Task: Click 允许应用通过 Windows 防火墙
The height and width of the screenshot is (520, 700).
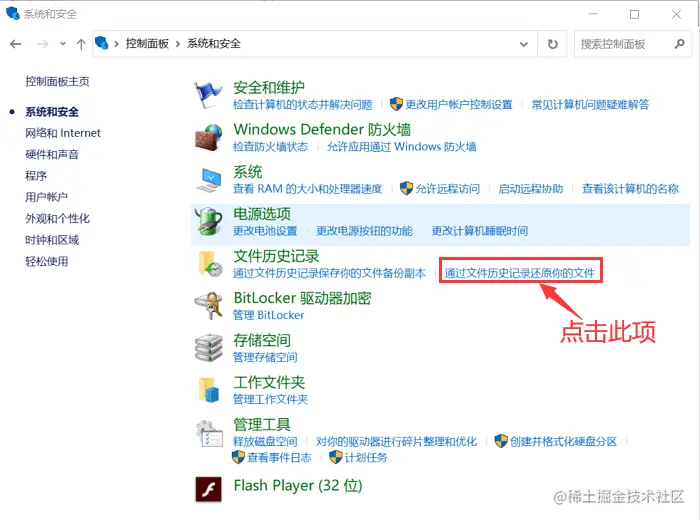Action: click(402, 146)
